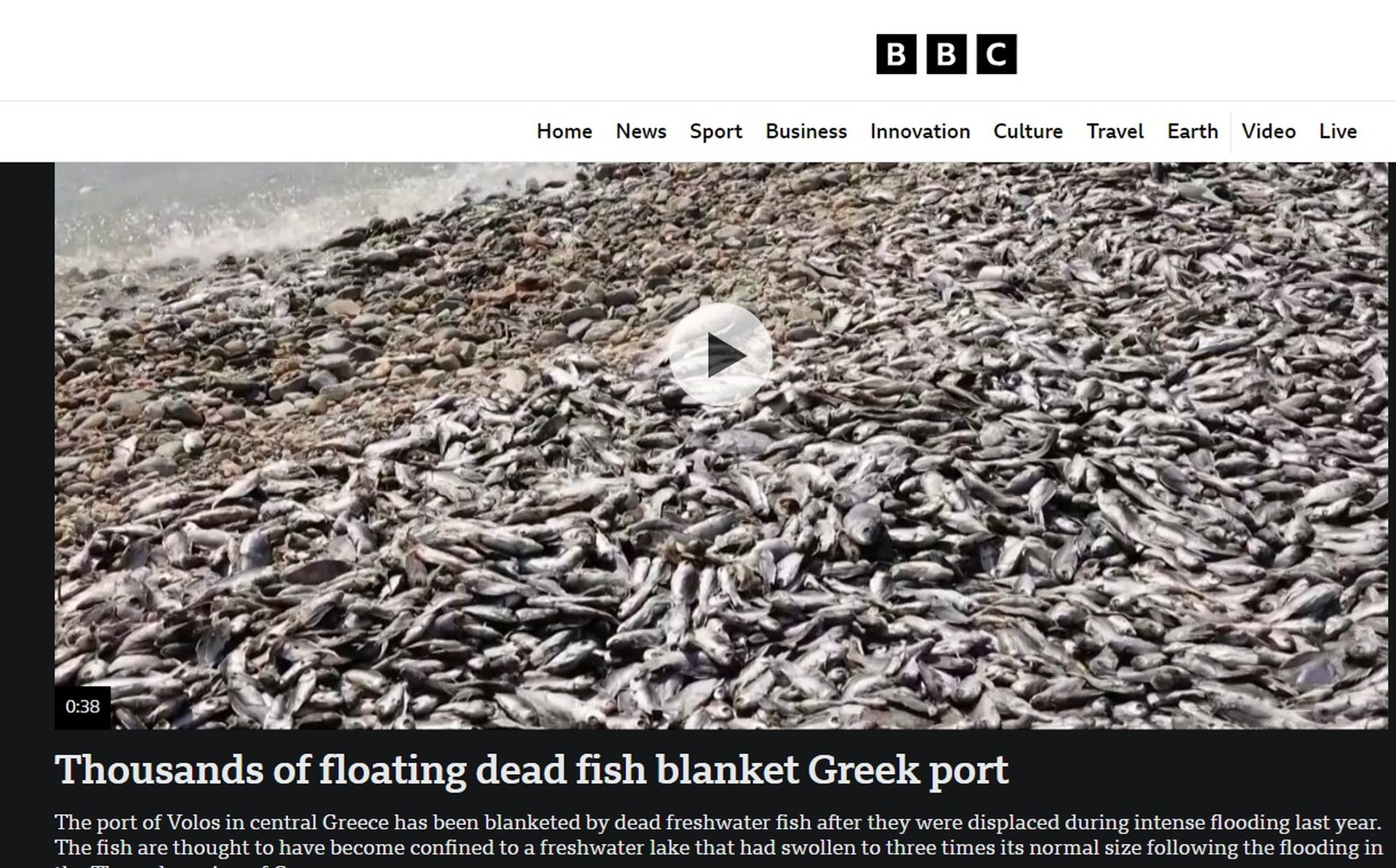Click the BBC logo
Viewport: 1396px width, 868px height.
946,54
